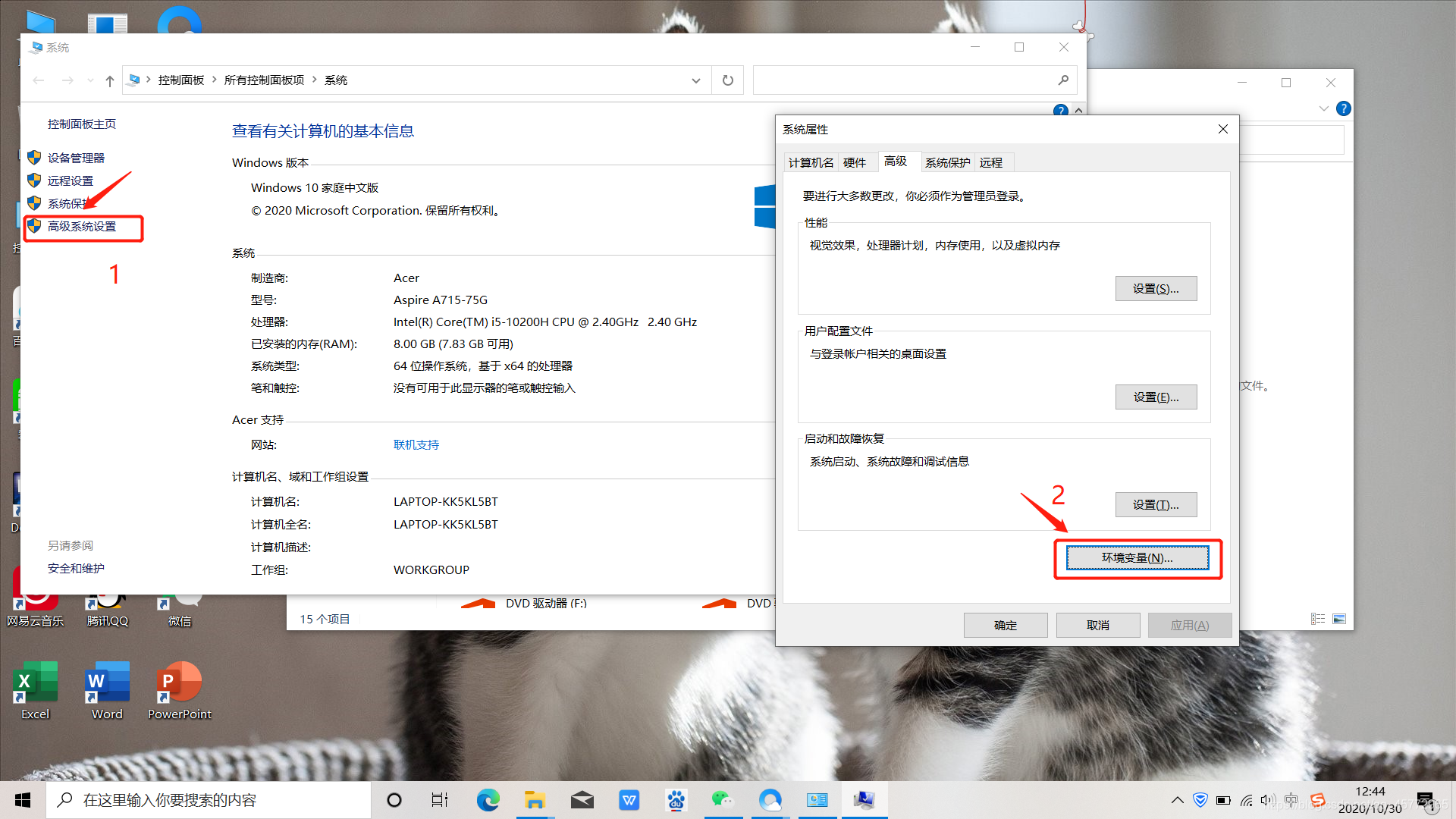This screenshot has height=819, width=1456.
Task: Open Remote settings in left sidebar
Action: pos(71,180)
